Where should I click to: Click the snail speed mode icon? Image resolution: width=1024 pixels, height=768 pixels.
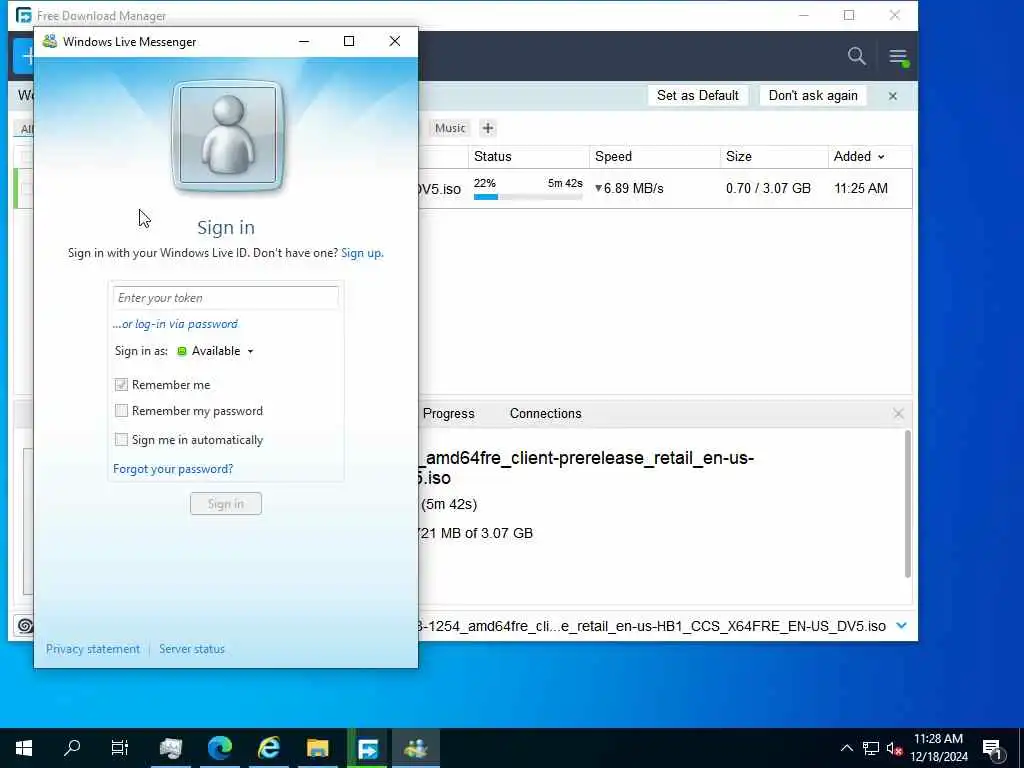coord(25,626)
